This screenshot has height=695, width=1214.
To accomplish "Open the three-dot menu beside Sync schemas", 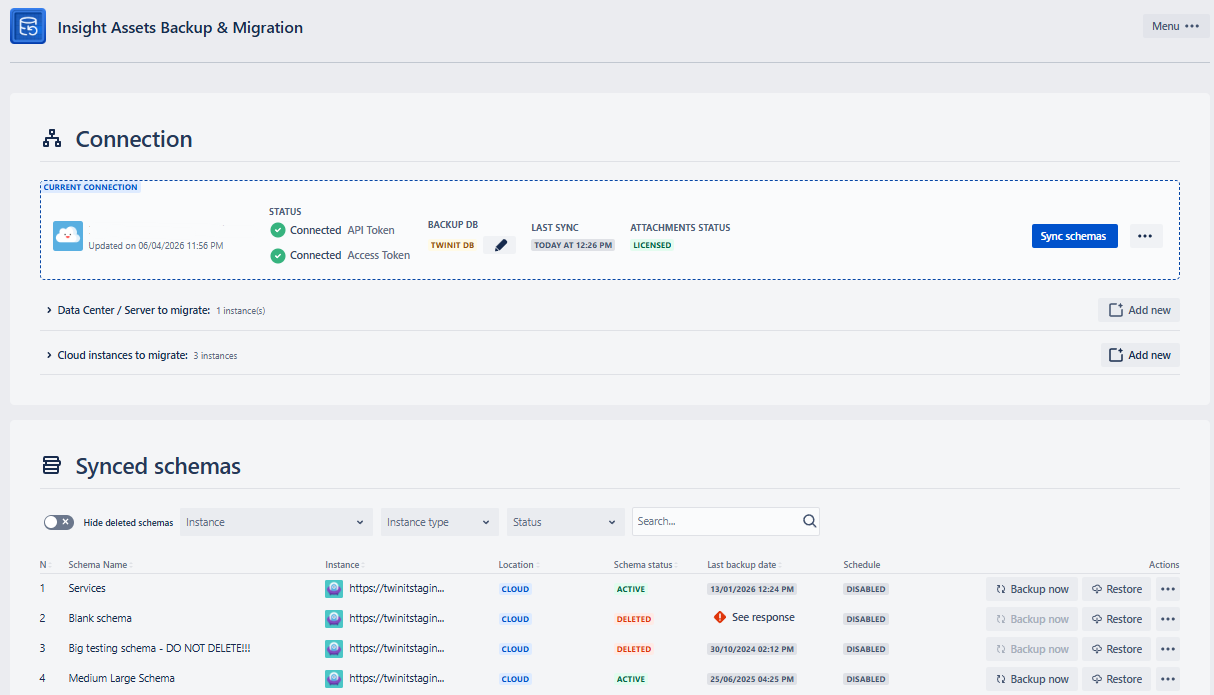I will pyautogui.click(x=1146, y=236).
